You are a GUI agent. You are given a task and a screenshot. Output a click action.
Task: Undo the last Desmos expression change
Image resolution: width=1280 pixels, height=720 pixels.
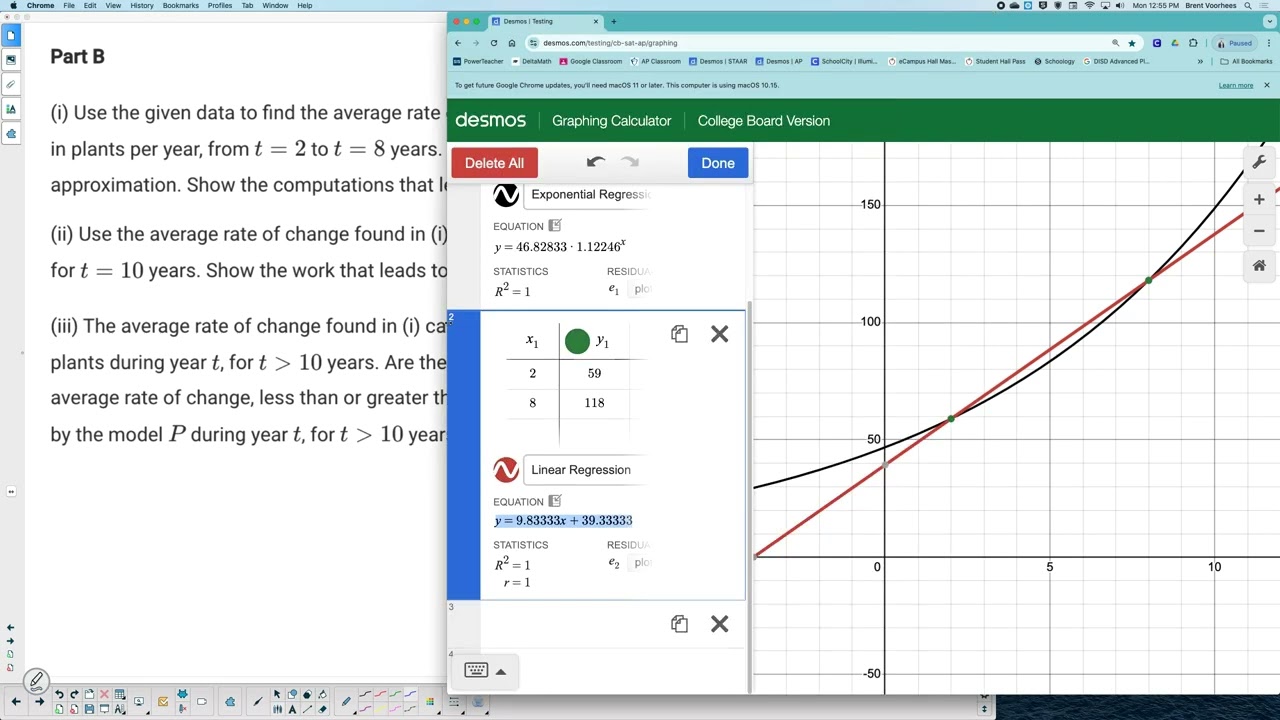pyautogui.click(x=596, y=162)
